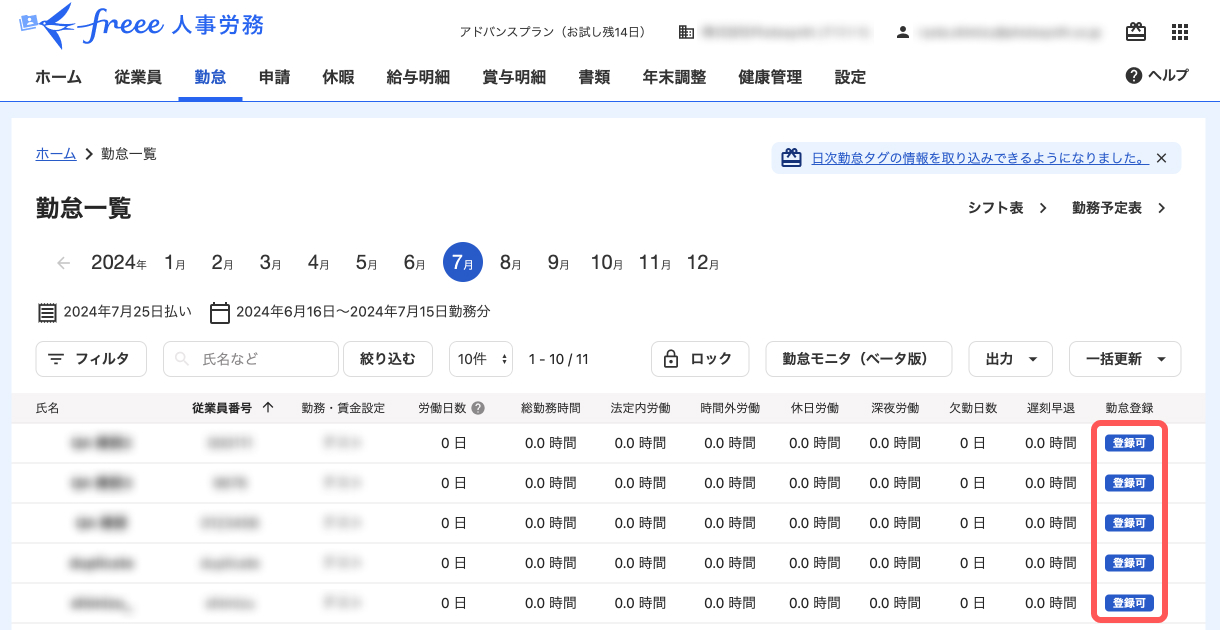
Task: Open the apps grid icon
Action: point(1180,32)
